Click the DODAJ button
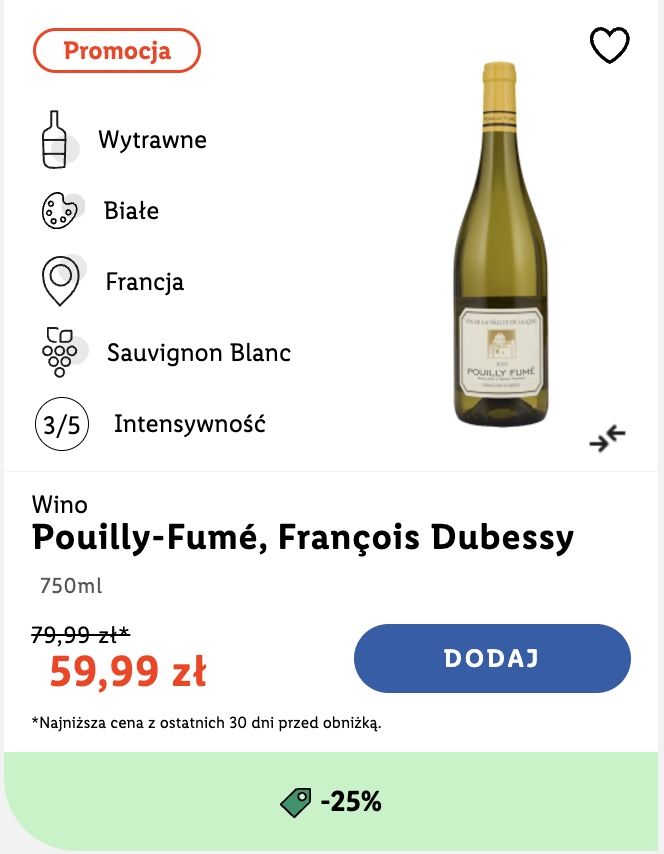The image size is (664, 854). (492, 658)
